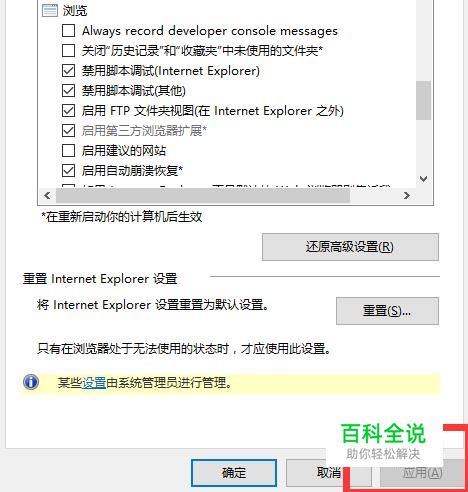The image size is (468, 492).
Task: Click the 浏览 category list icon
Action: pos(50,10)
